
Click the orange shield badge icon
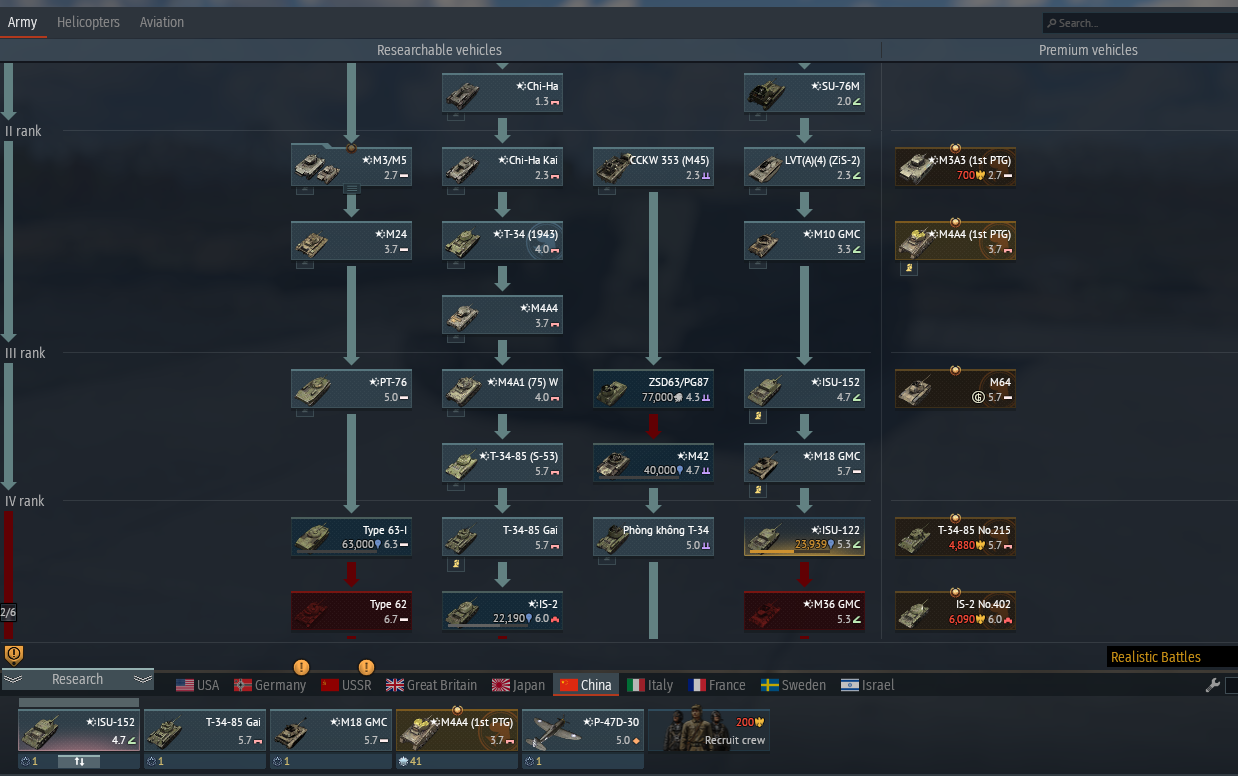click(14, 655)
